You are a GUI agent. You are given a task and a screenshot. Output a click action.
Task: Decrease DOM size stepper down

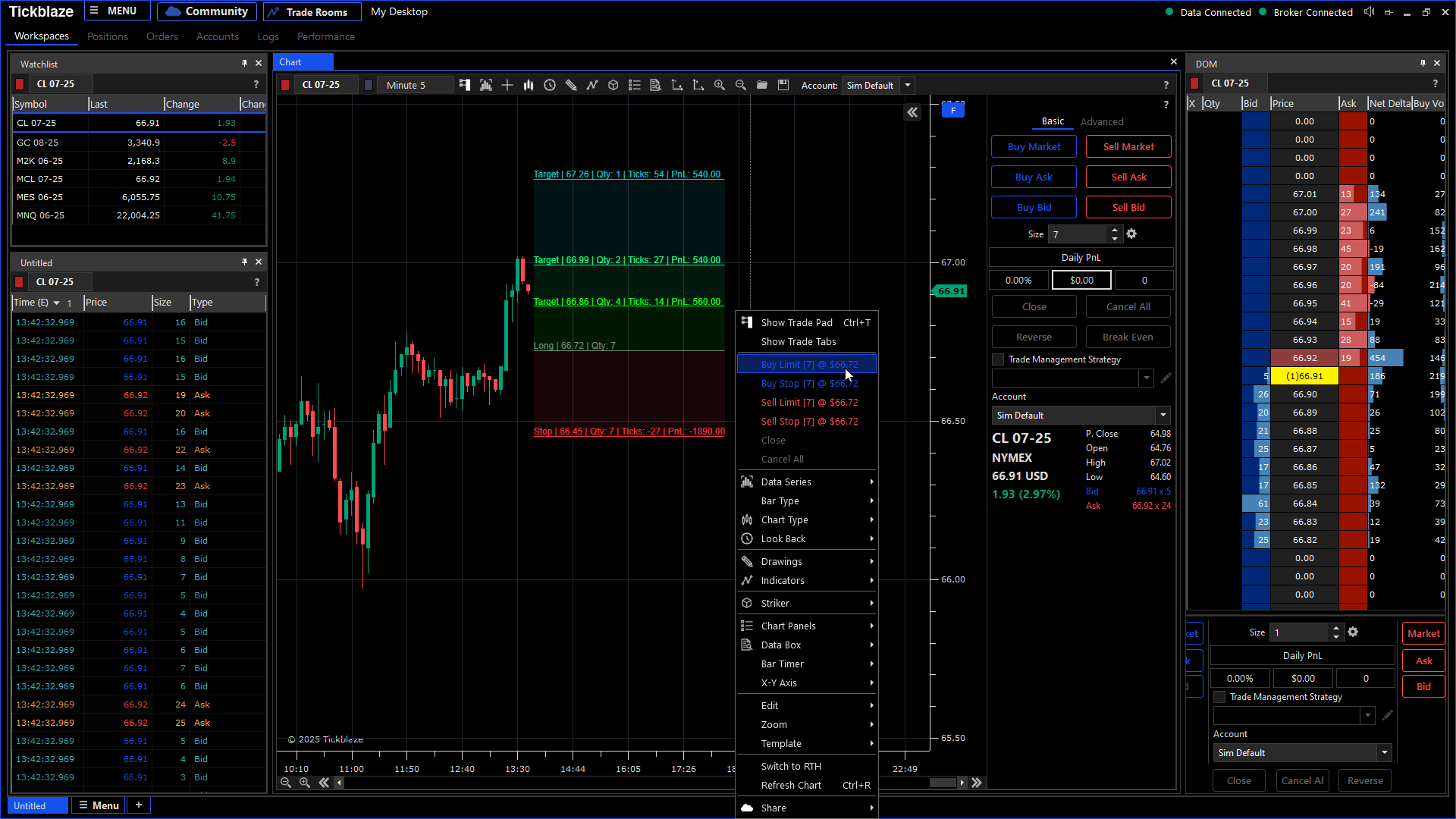[1336, 636]
